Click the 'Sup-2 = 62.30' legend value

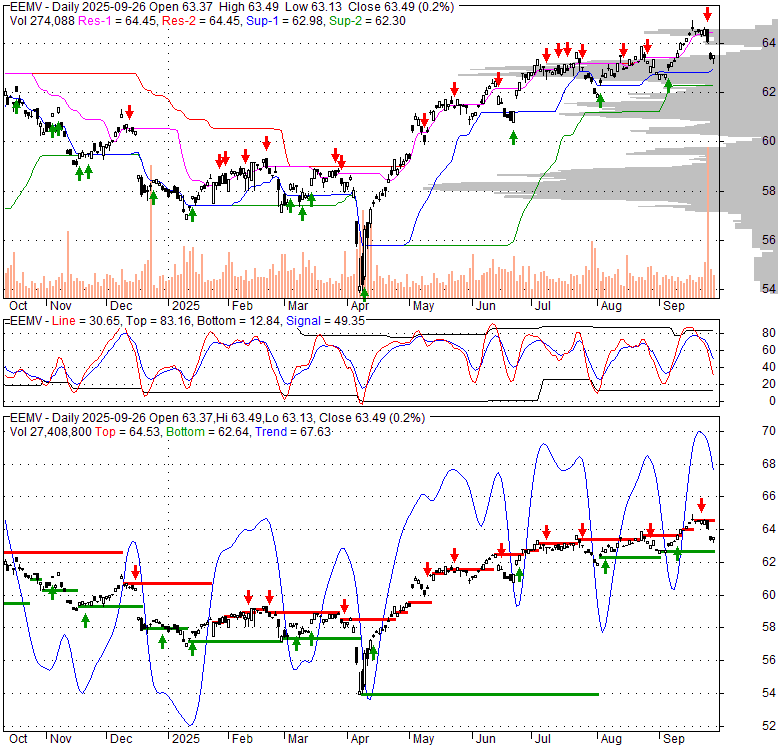[x=367, y=21]
